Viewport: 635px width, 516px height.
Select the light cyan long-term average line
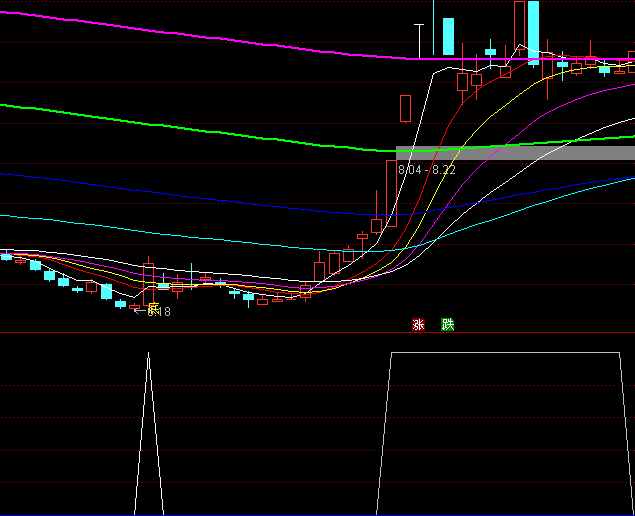(150, 228)
